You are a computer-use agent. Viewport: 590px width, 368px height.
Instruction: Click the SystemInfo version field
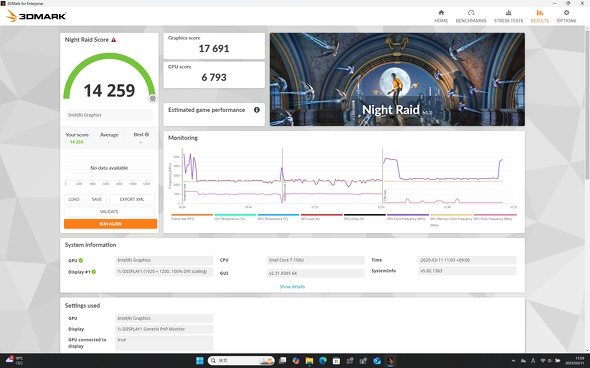pyautogui.click(x=467, y=271)
